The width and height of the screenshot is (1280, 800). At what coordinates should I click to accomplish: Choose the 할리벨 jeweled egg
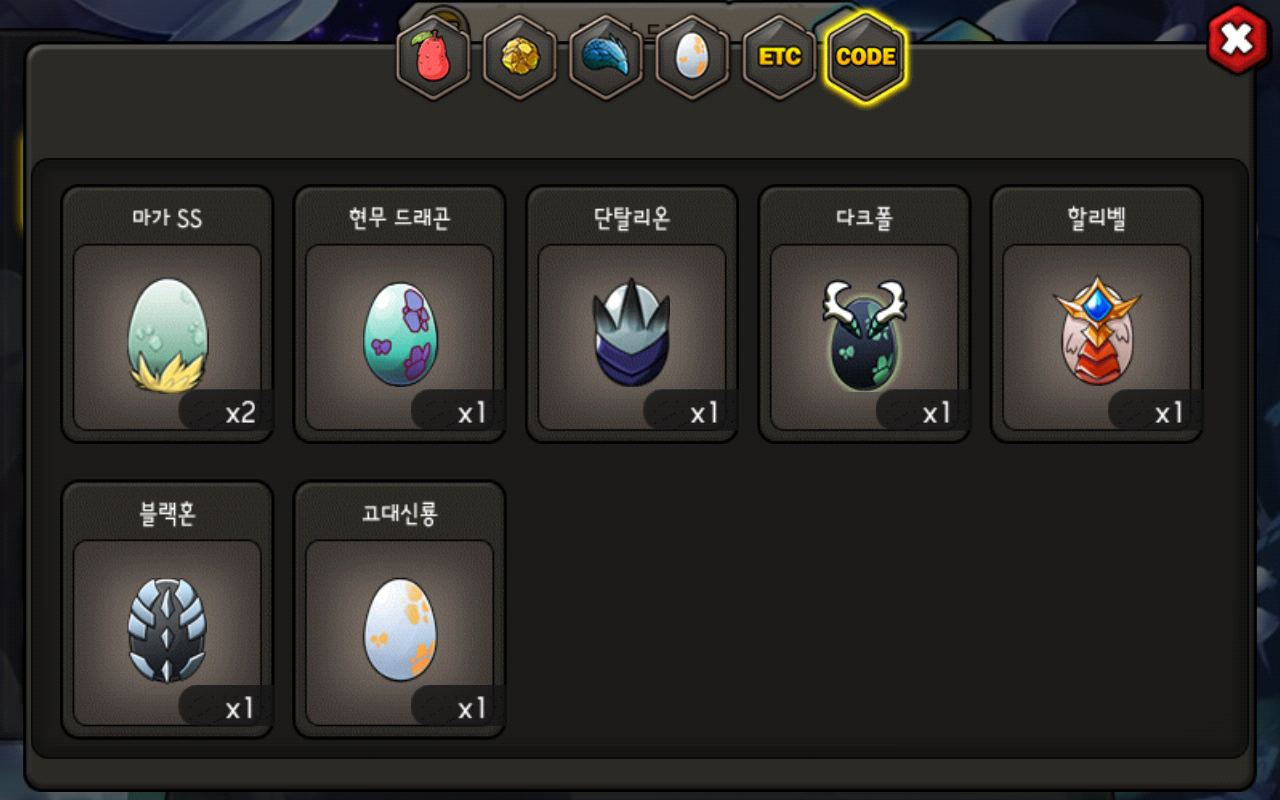(x=1097, y=331)
